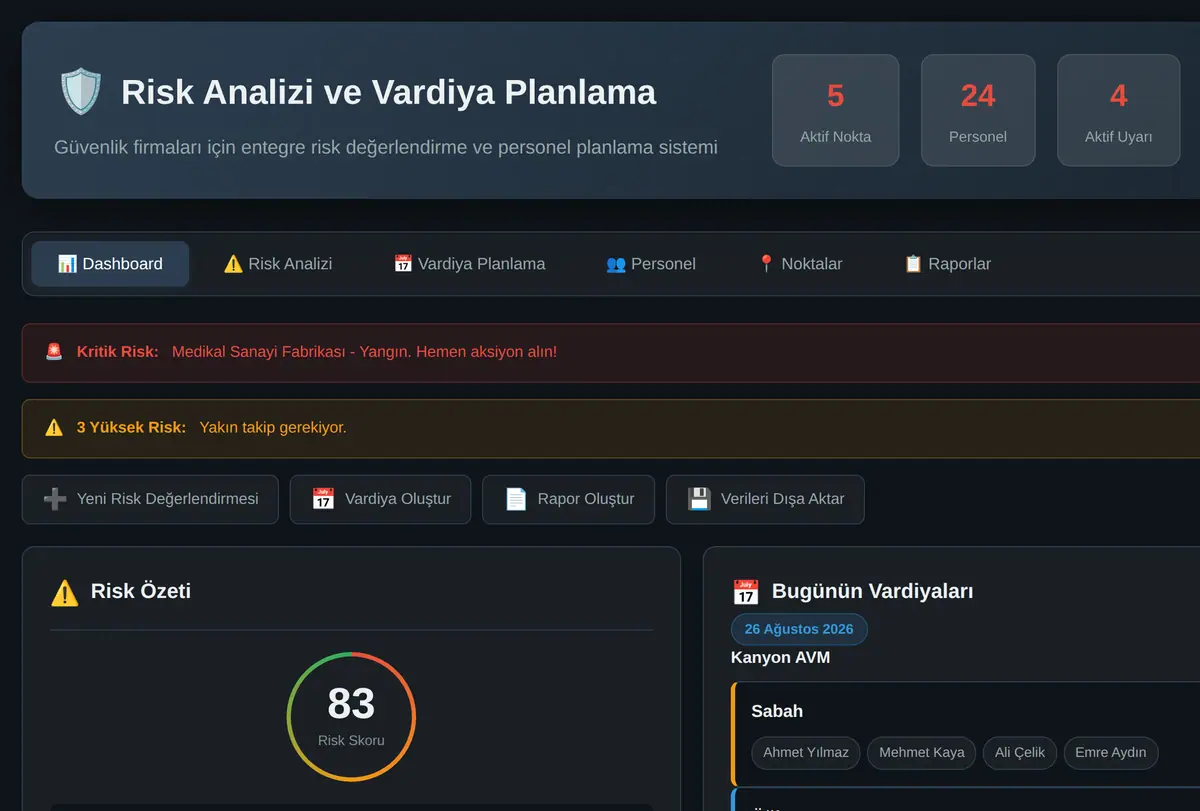Click the Vardiya Oluştur button
The height and width of the screenshot is (811, 1200).
tap(381, 499)
